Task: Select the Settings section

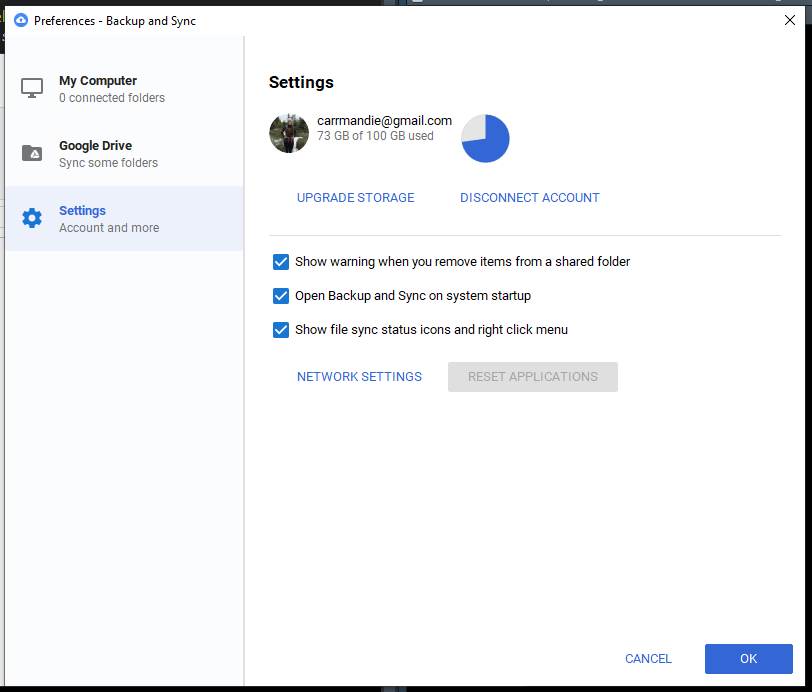Action: 124,219
